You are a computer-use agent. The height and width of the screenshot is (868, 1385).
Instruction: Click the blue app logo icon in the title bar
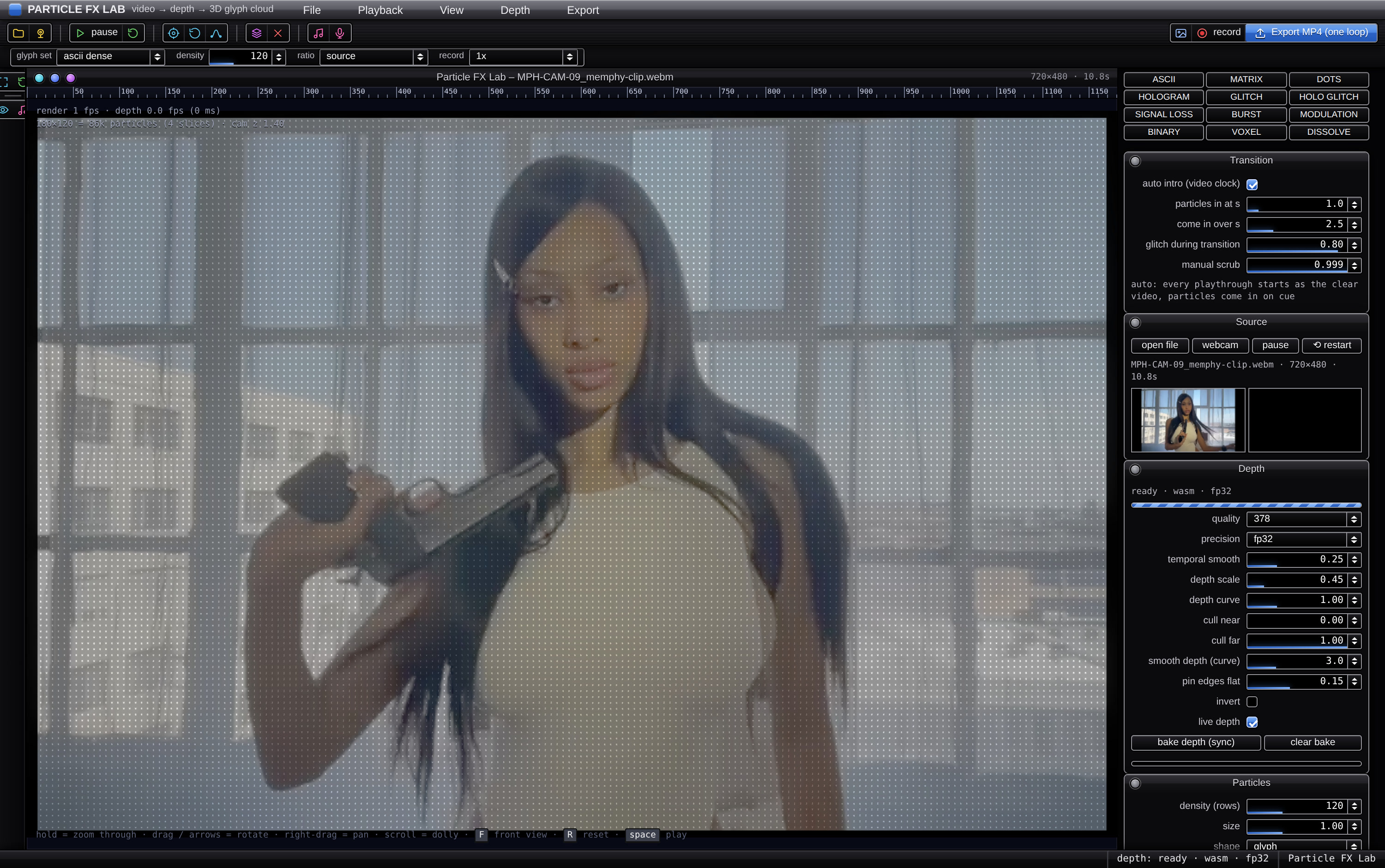click(x=16, y=9)
